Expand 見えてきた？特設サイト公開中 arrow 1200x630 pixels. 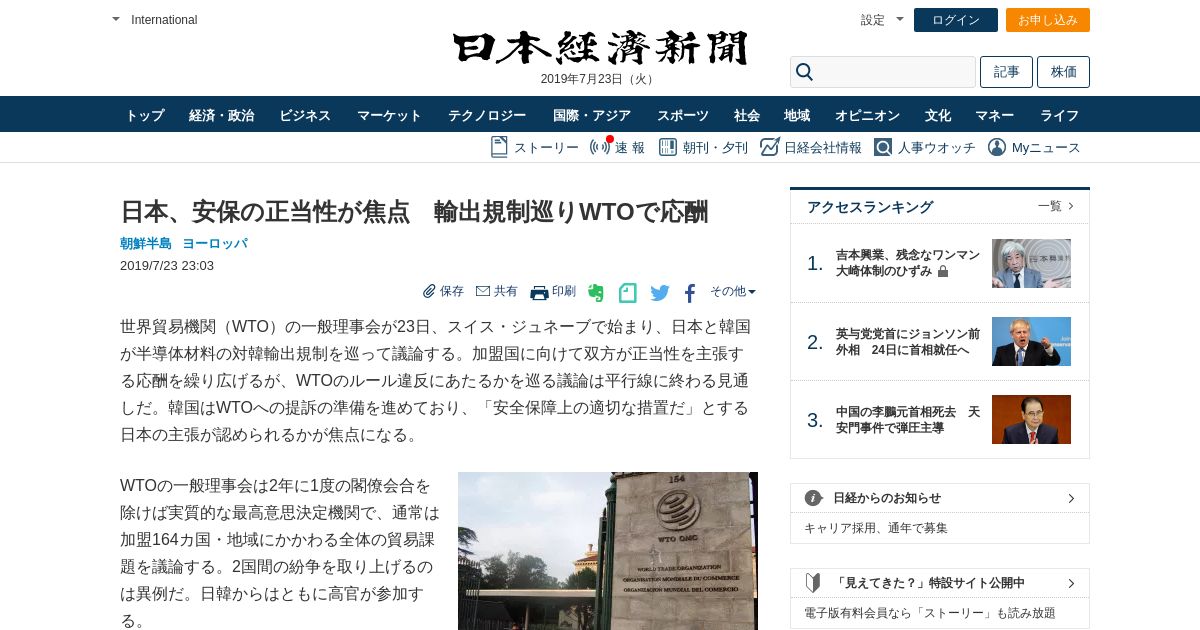pyautogui.click(x=1071, y=583)
